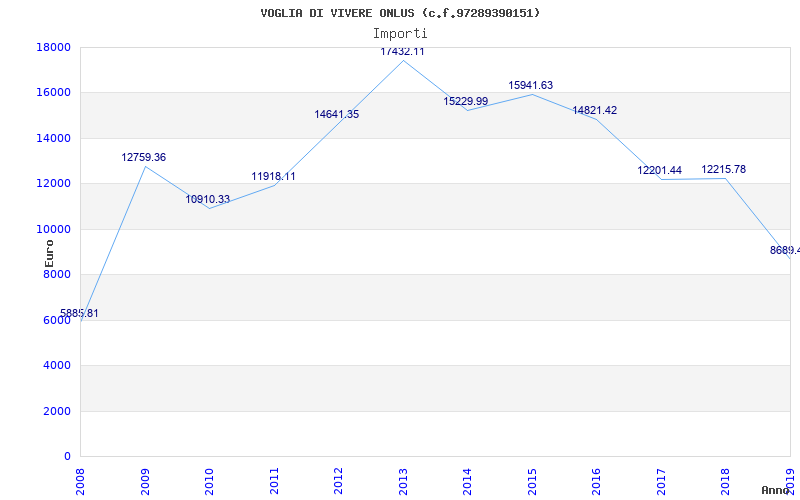This screenshot has height=500, width=800.
Task: Select the 15941.63 data label
Action: click(531, 85)
